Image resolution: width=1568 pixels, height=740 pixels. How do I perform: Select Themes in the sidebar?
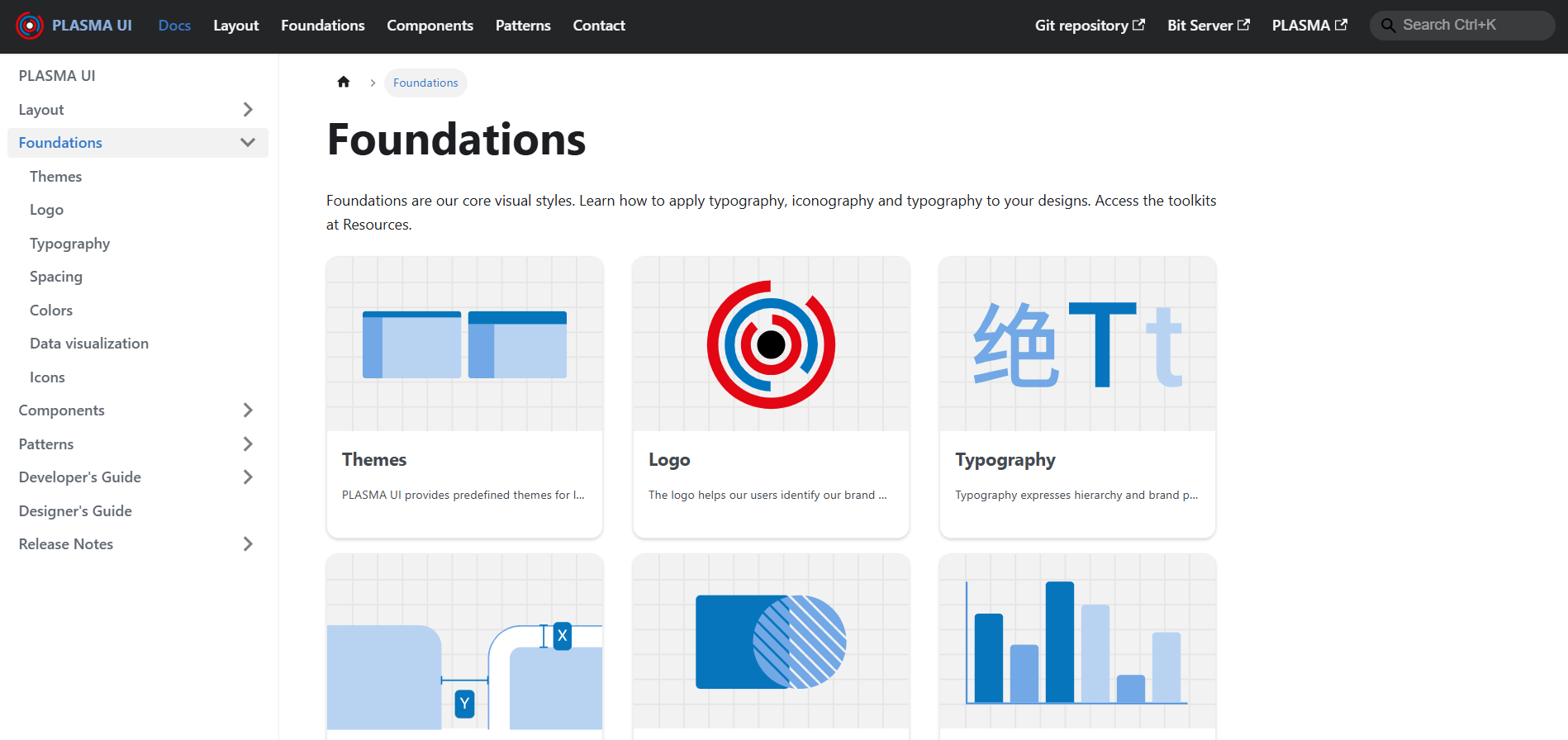click(x=56, y=176)
